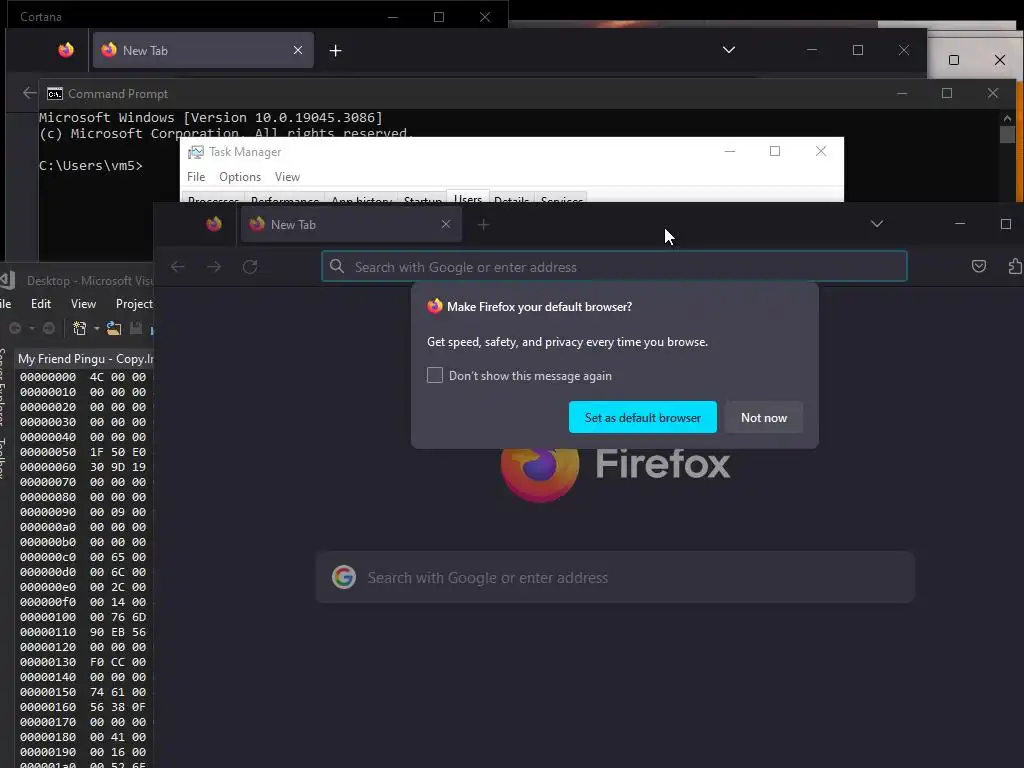
Task: Switch to Task Manager Users tab
Action: click(x=468, y=197)
